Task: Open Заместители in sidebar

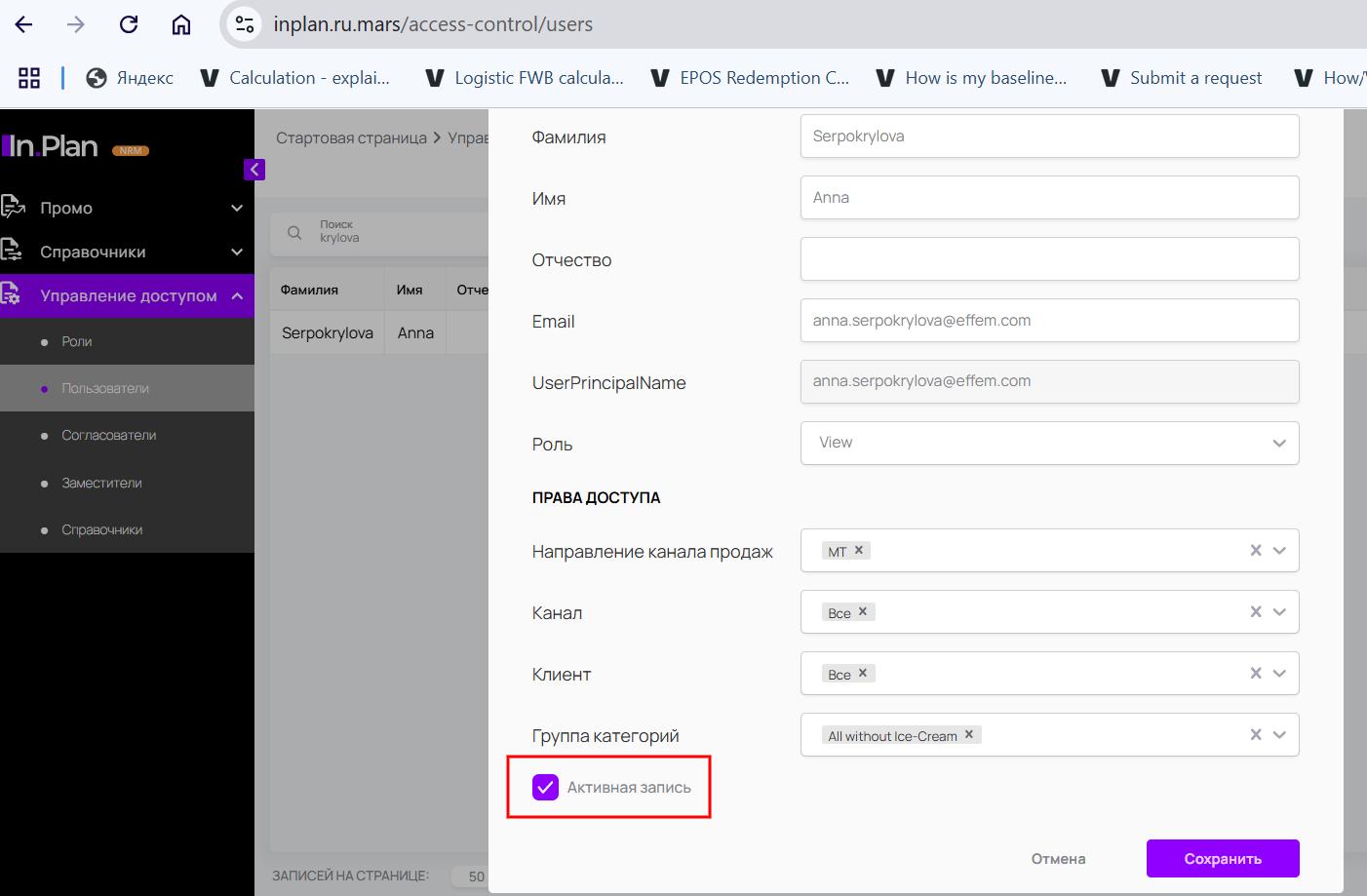Action: coord(102,483)
